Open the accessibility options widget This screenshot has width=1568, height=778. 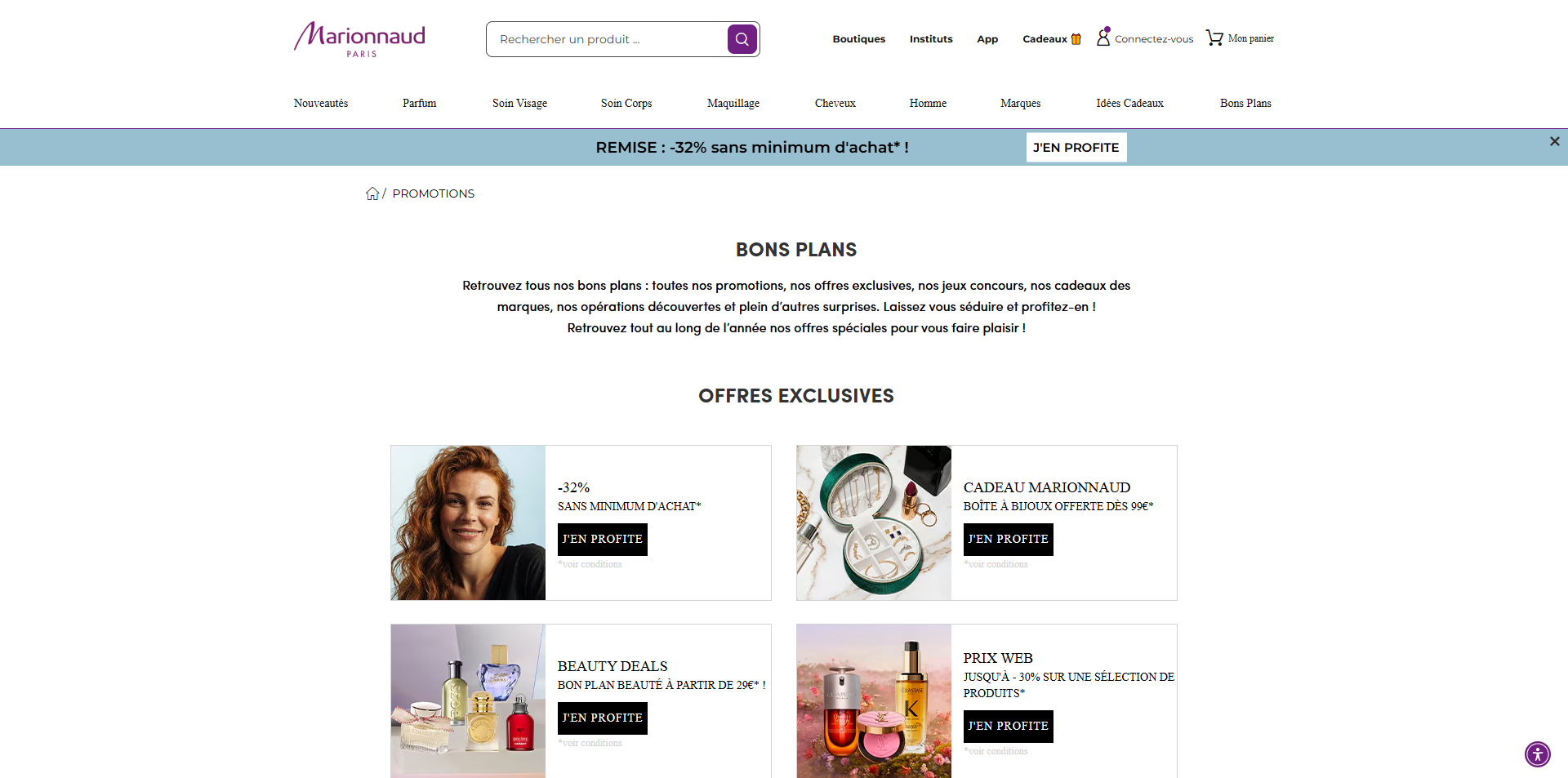[1537, 754]
